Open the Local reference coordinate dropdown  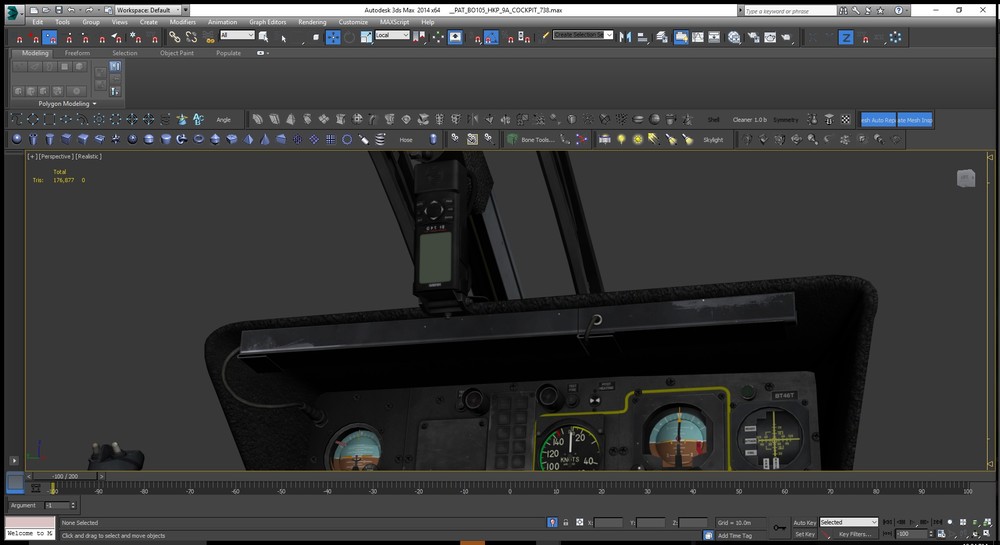click(392, 35)
